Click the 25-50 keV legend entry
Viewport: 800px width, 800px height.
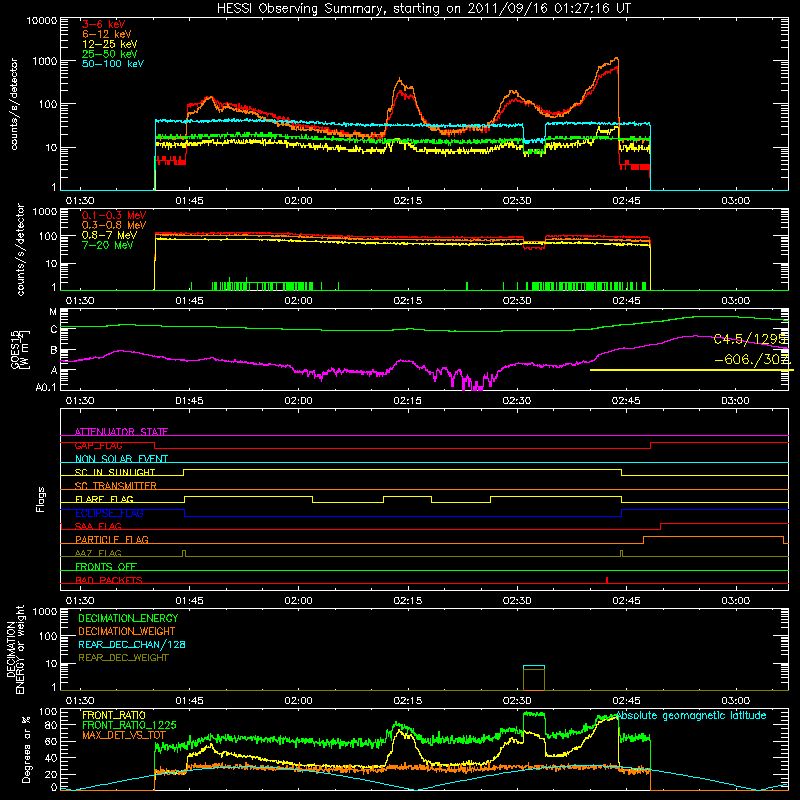point(110,54)
